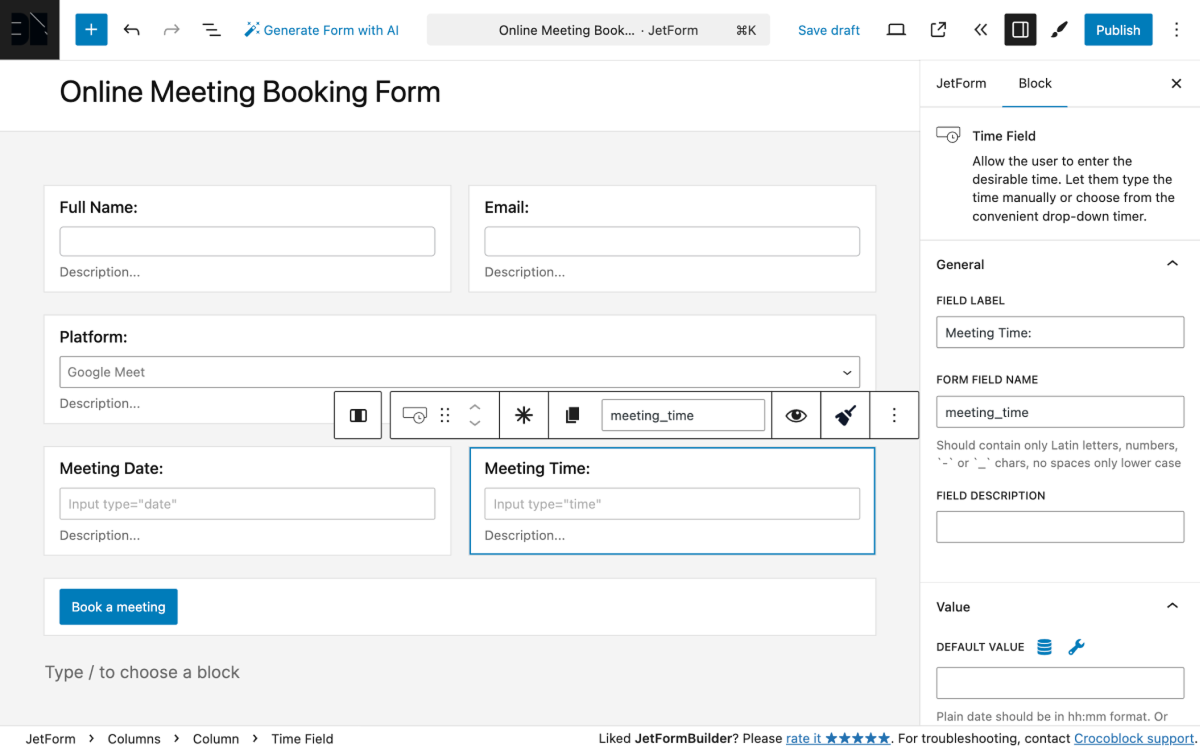
Task: Switch to the Block sidebar tab
Action: point(1035,83)
